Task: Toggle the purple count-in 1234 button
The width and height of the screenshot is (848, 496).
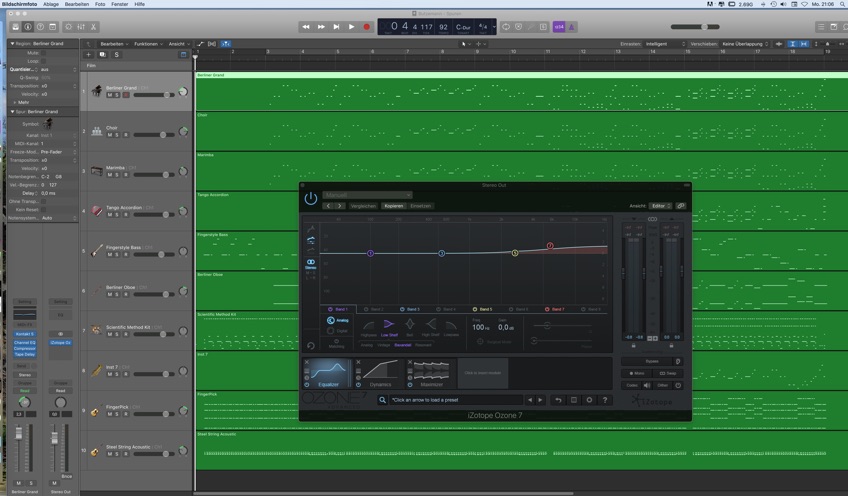Action: (x=559, y=27)
